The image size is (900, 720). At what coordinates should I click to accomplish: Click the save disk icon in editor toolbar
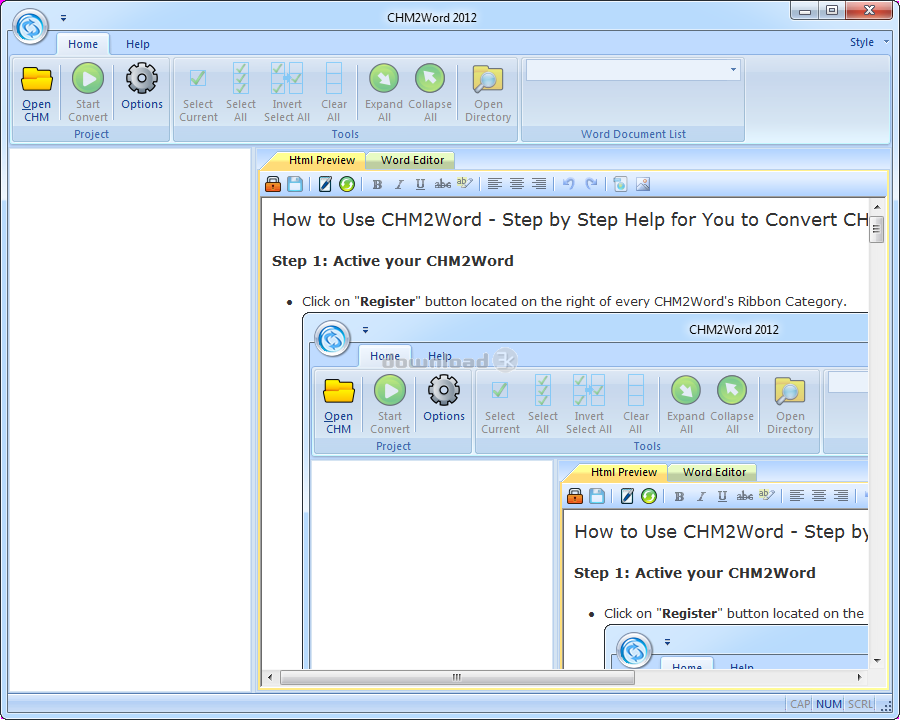tap(294, 184)
